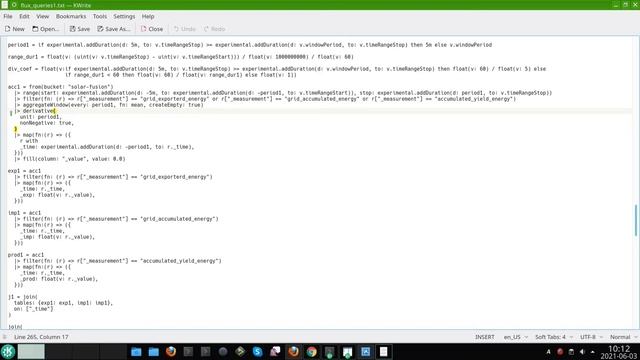
Task: Click the dark round icon in taskbar
Action: click(222, 351)
